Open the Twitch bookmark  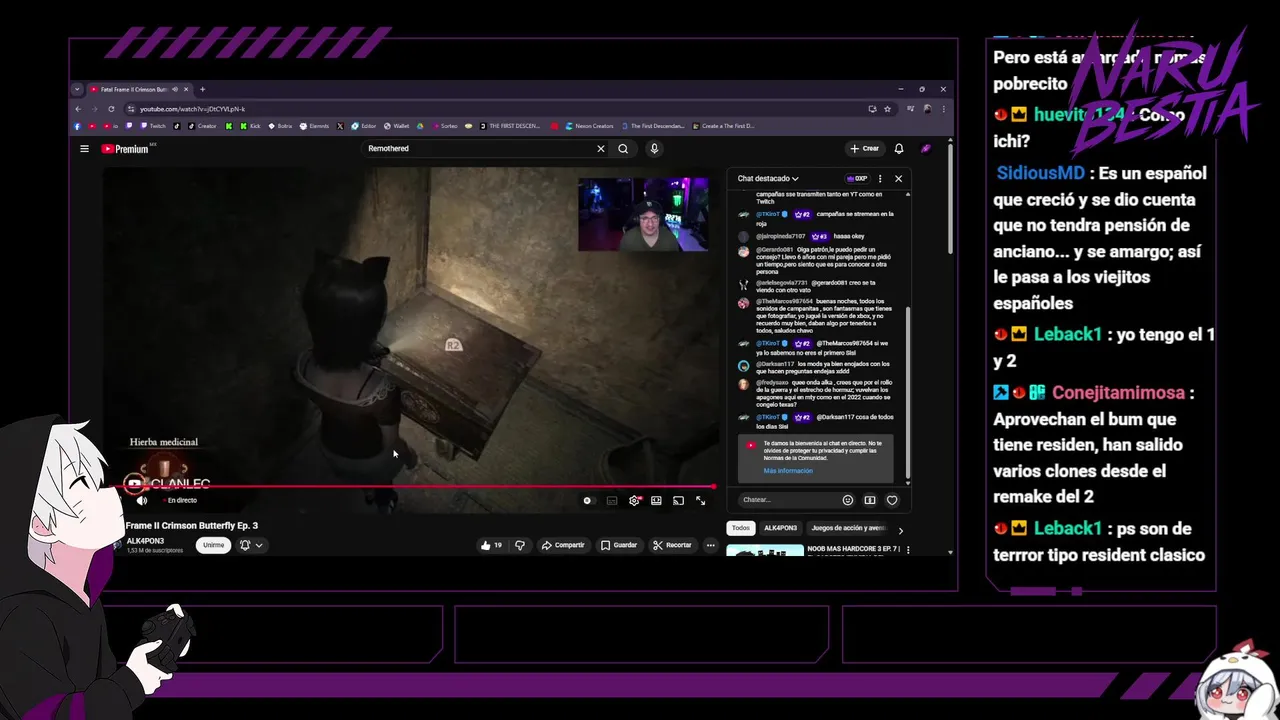(153, 126)
